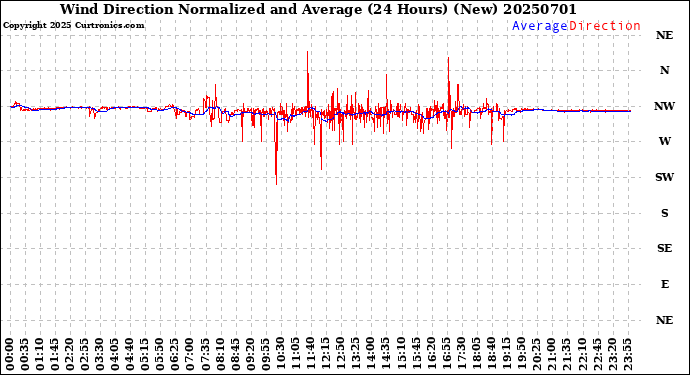Click the 15:45 time axis label
690x375 pixels.
click(416, 355)
